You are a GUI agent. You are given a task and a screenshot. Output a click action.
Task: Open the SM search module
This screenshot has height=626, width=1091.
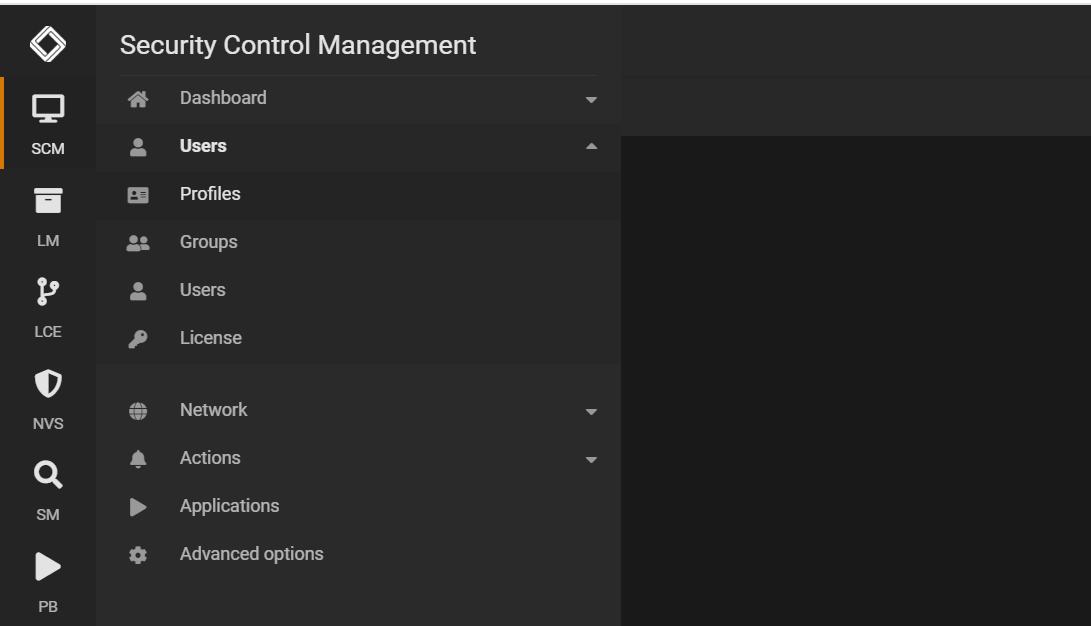tap(47, 474)
